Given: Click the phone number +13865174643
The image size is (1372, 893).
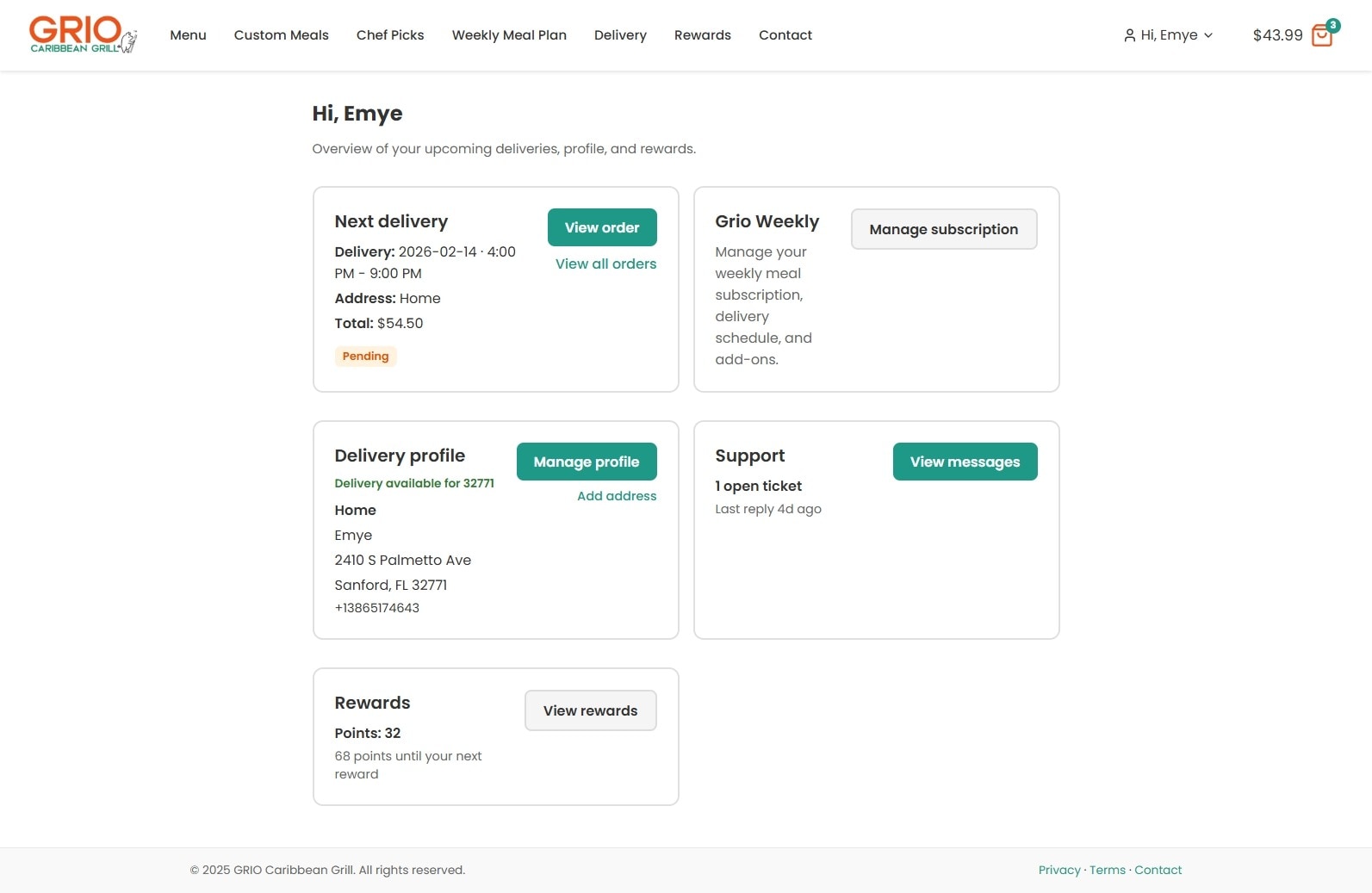Looking at the screenshot, I should tap(377, 608).
